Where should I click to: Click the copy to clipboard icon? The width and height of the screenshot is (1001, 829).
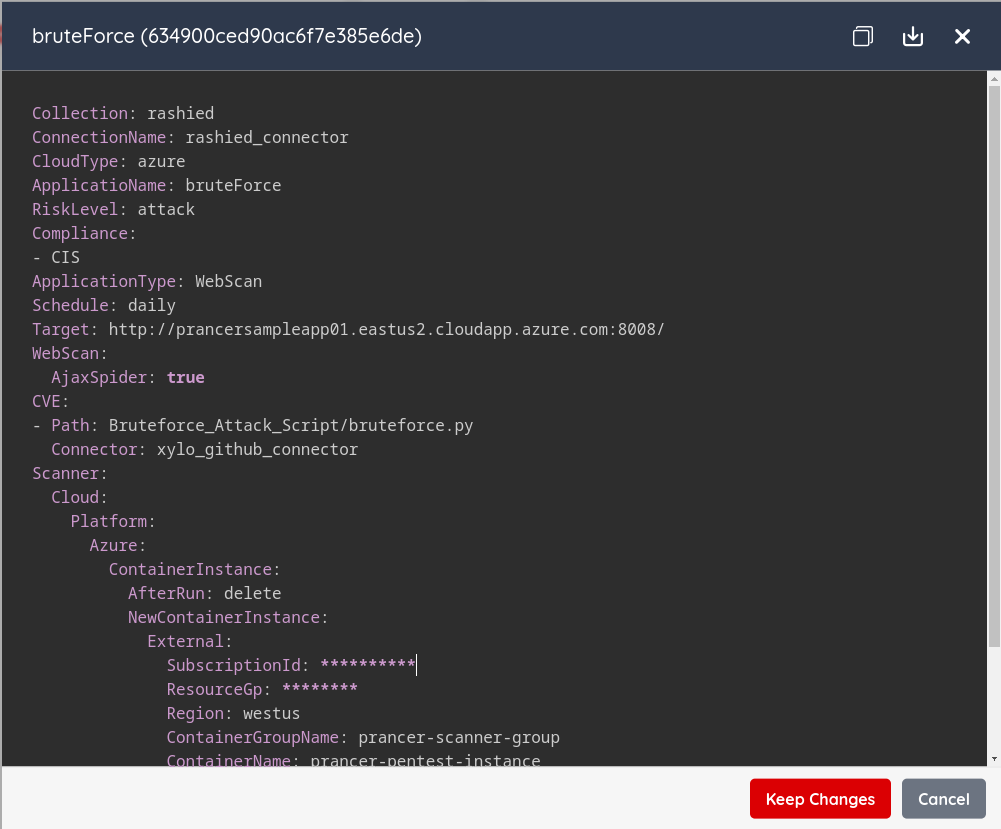862,36
